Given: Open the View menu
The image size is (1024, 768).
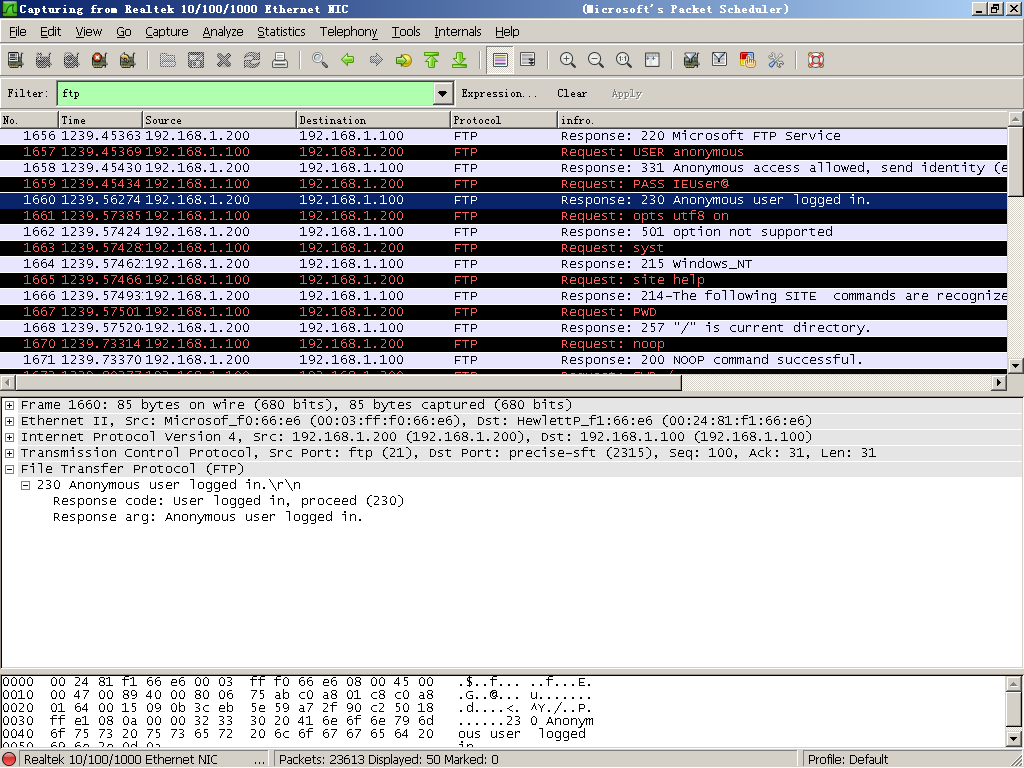Looking at the screenshot, I should tap(88, 31).
